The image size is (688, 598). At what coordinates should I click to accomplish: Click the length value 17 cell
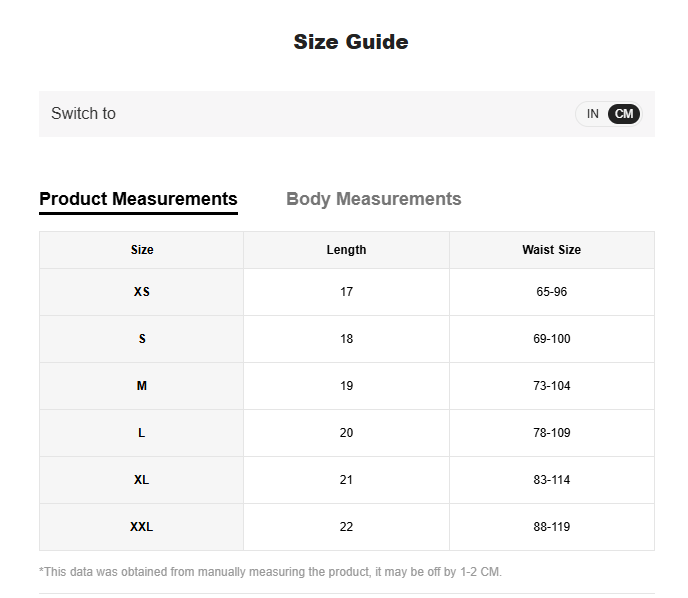[x=346, y=292]
